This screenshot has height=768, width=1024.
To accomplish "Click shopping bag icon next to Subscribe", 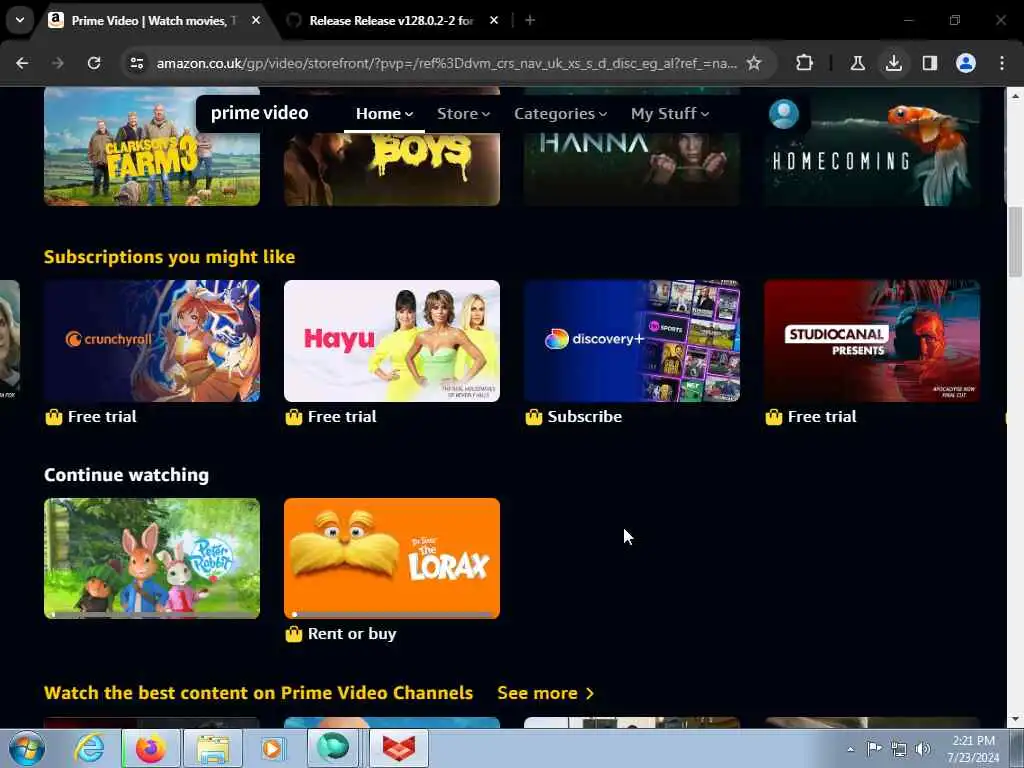I will (534, 417).
